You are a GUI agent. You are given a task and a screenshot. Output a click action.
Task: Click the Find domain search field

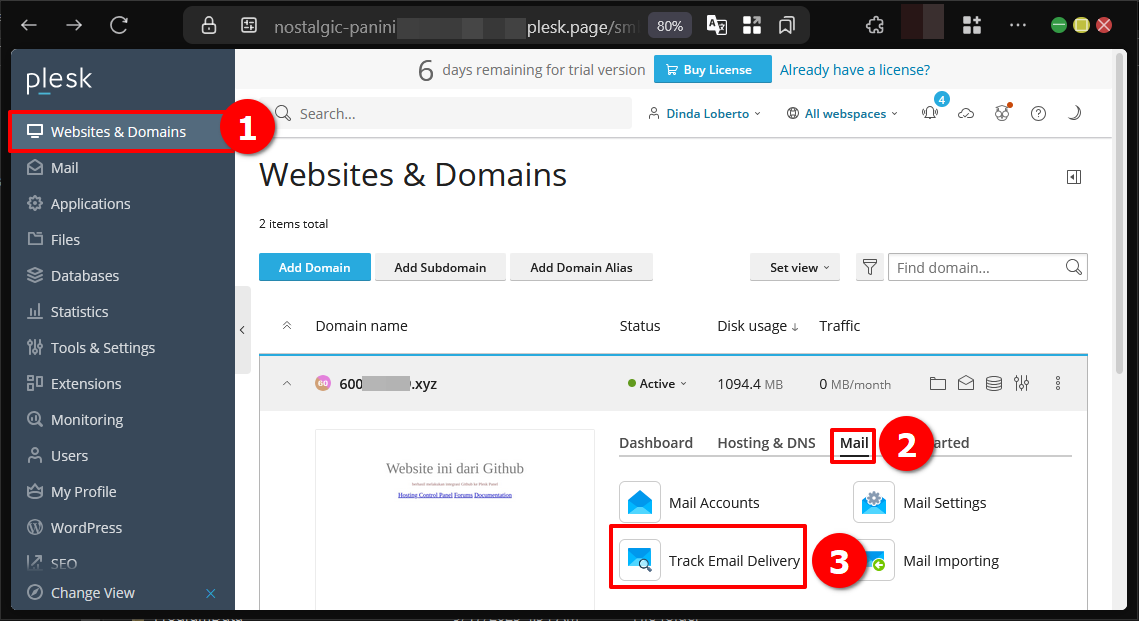tap(975, 267)
